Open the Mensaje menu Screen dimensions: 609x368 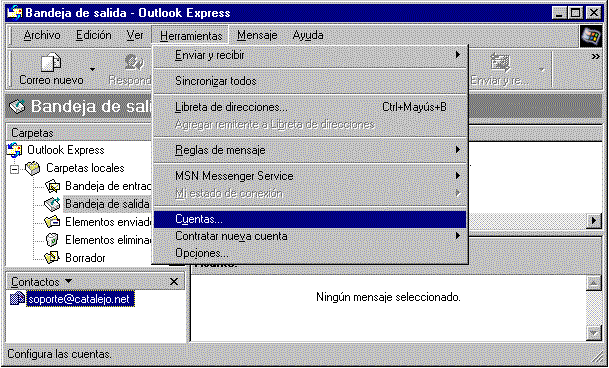257,35
